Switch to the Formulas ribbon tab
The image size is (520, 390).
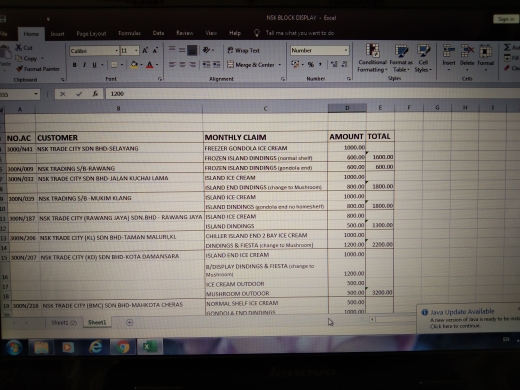(x=129, y=33)
